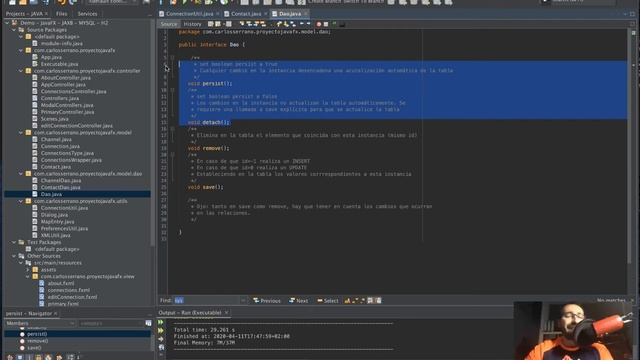Toggle the last find bar option icon
Image resolution: width=640 pixels, height=360 pixels.
[x=378, y=301]
